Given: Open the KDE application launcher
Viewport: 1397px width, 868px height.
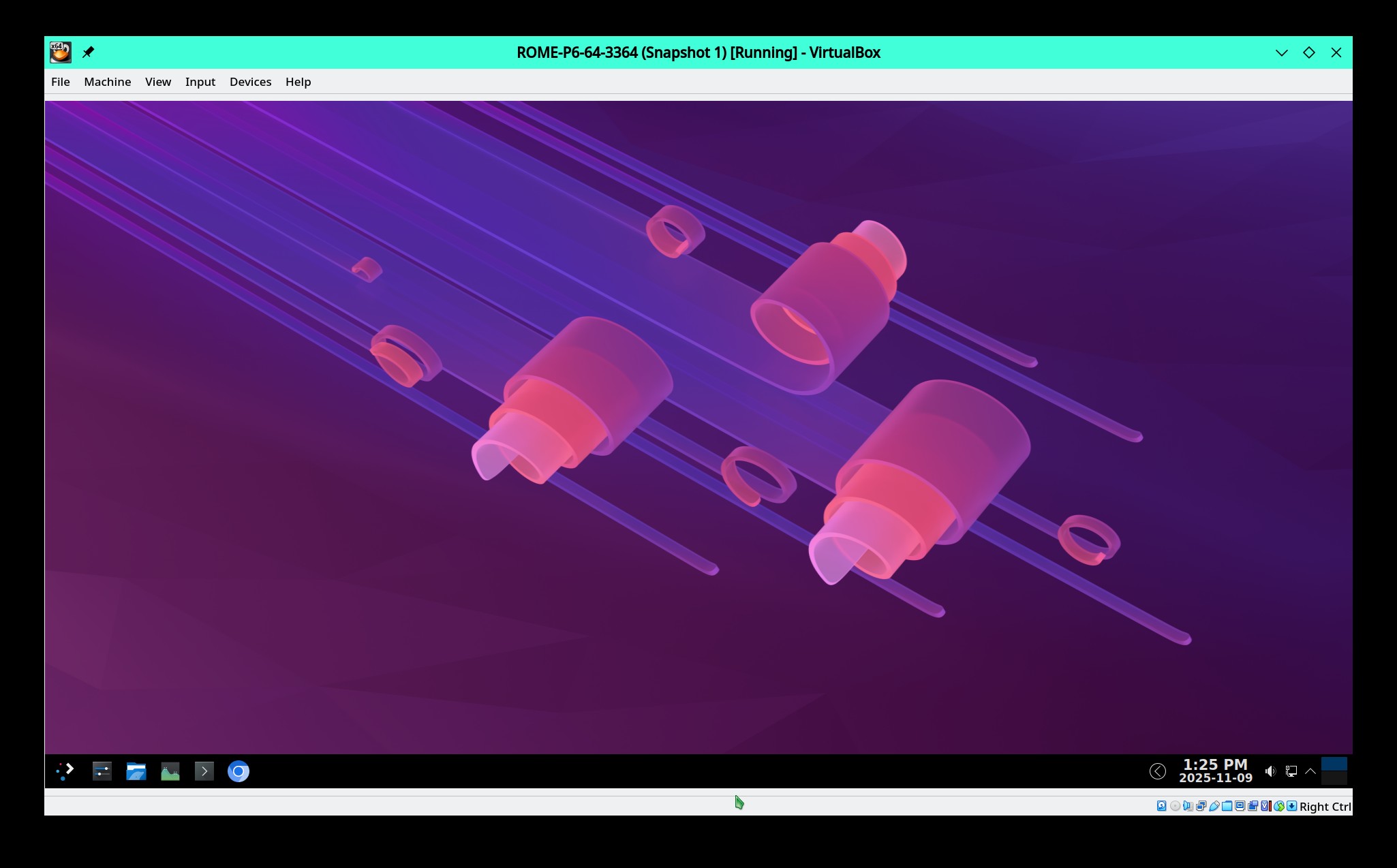Looking at the screenshot, I should click(65, 771).
